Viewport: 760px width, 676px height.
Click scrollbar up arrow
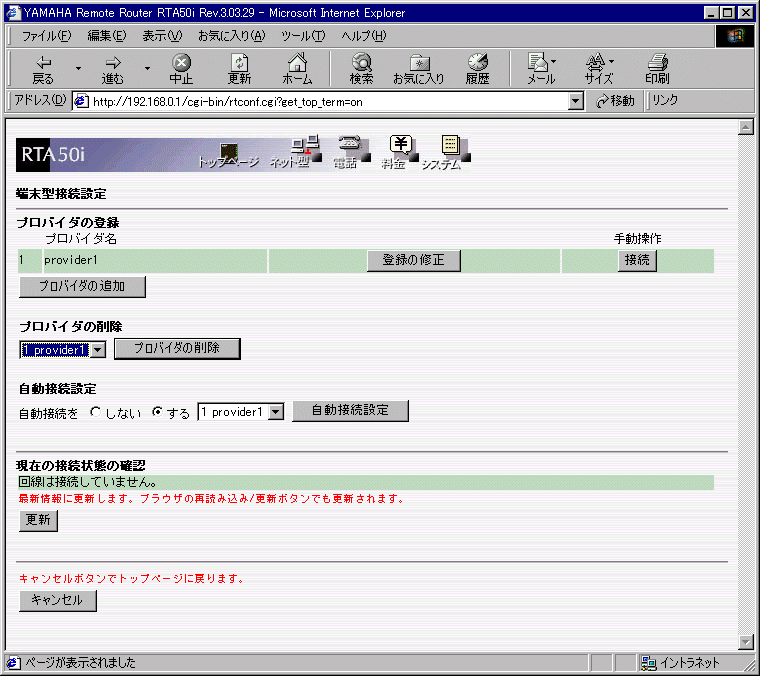(x=745, y=127)
